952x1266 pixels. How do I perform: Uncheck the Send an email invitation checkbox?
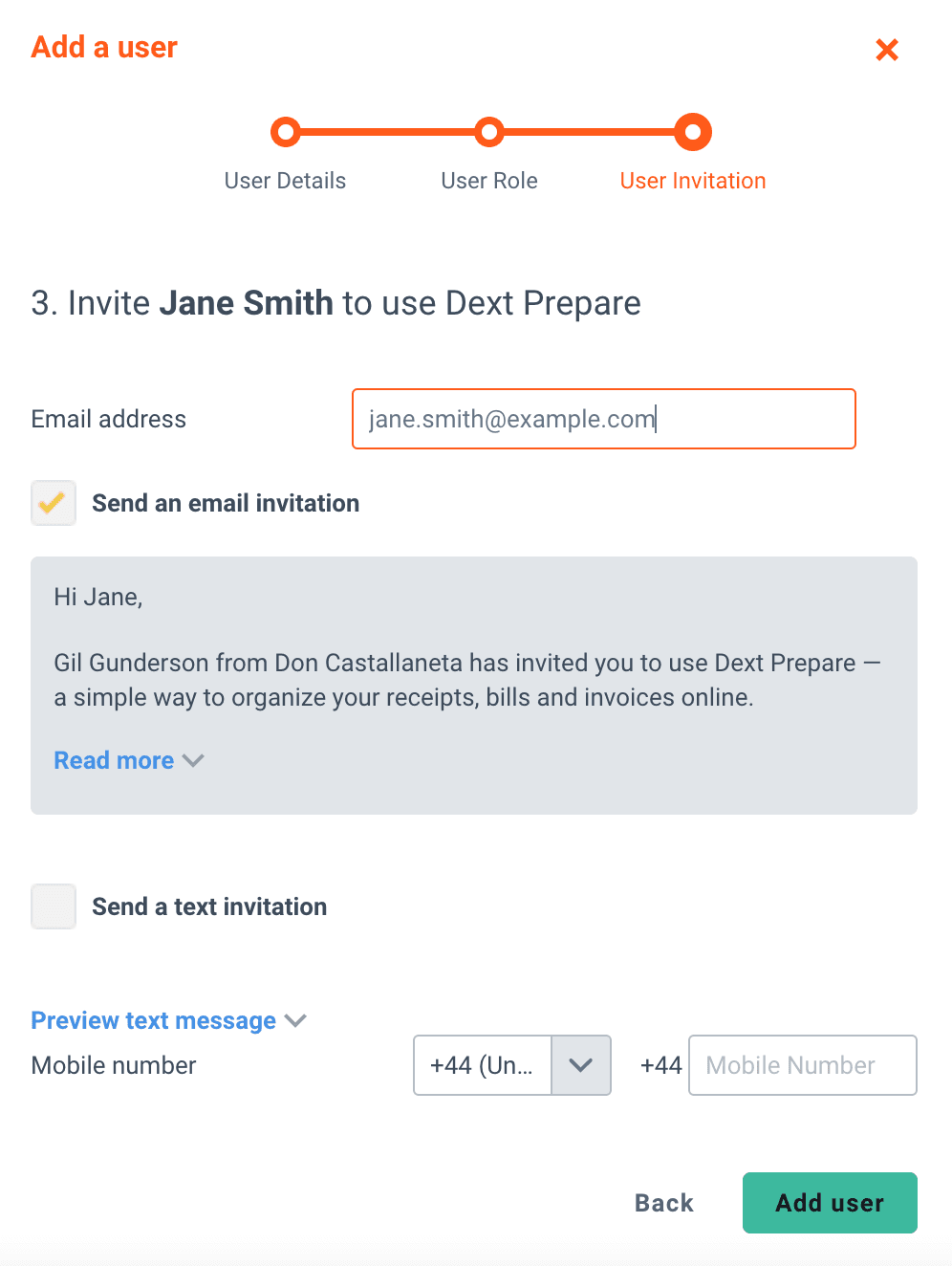(x=54, y=503)
